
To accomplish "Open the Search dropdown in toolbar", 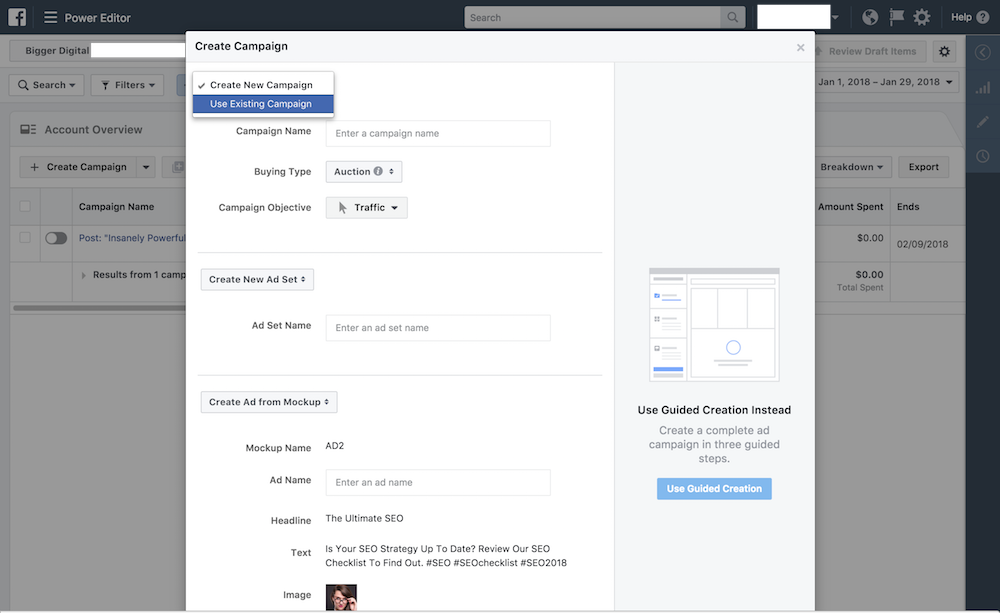I will click(x=47, y=85).
